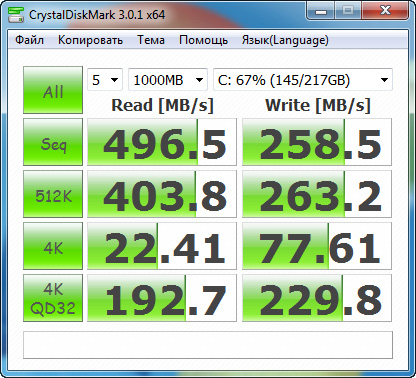Click the 4K read result 22.41
Screen dimensions: 416x378
162,246
